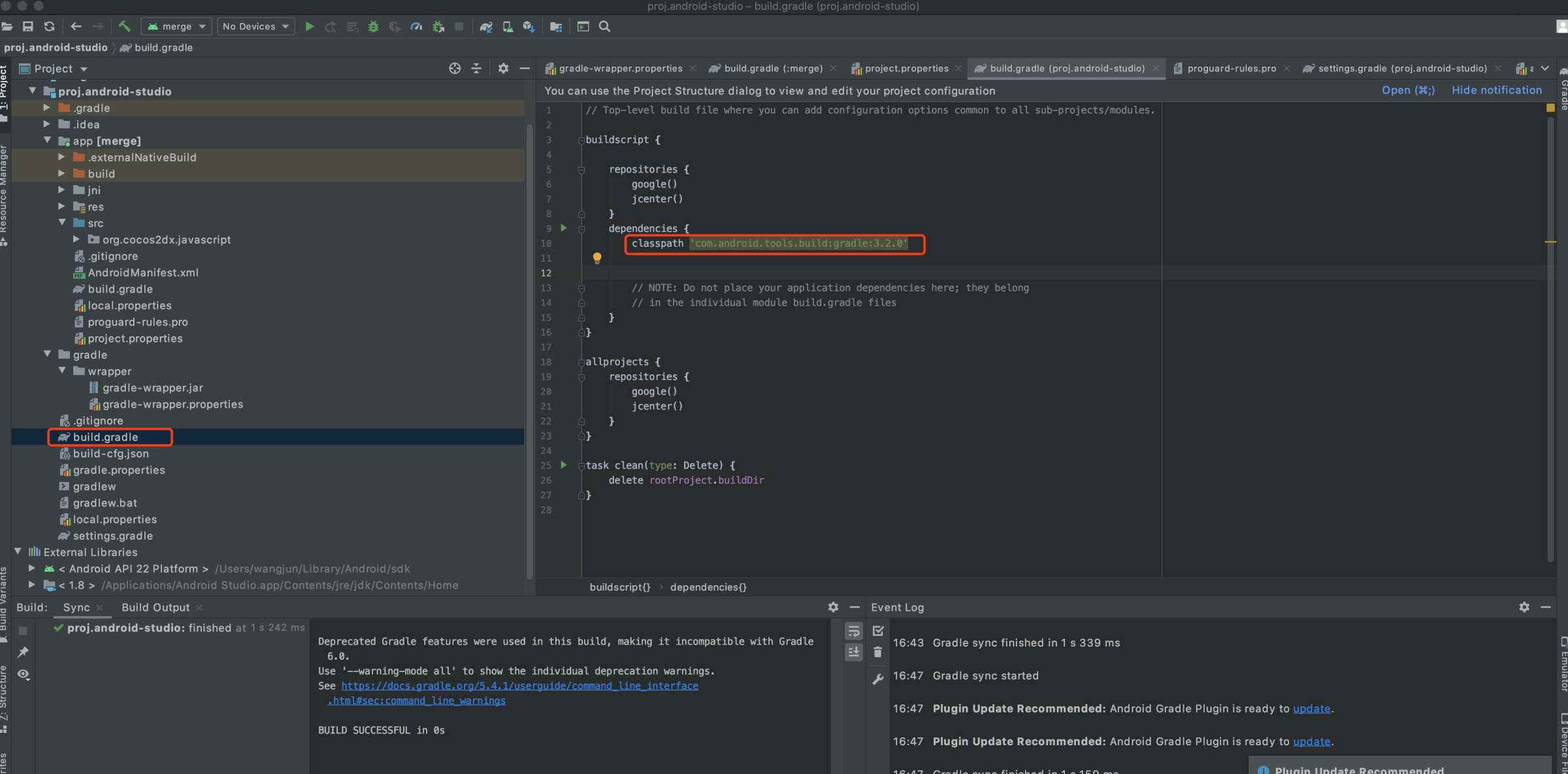Click Hide notification link

click(x=1497, y=90)
